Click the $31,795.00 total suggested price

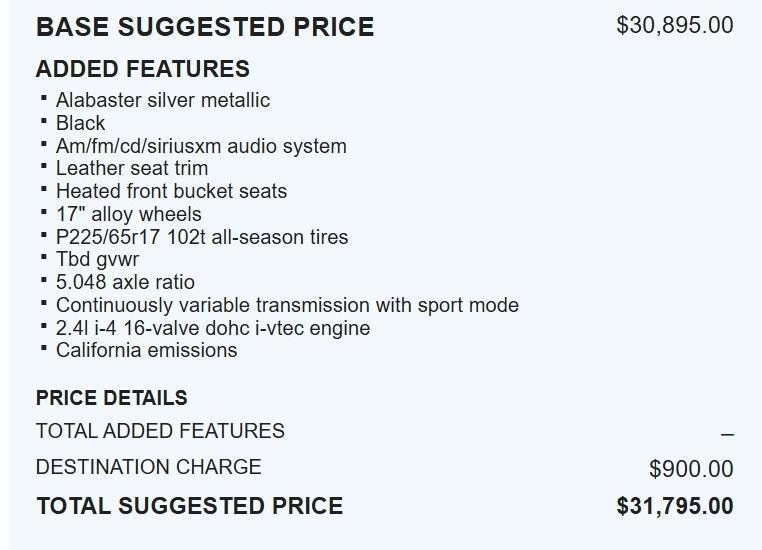coord(674,506)
